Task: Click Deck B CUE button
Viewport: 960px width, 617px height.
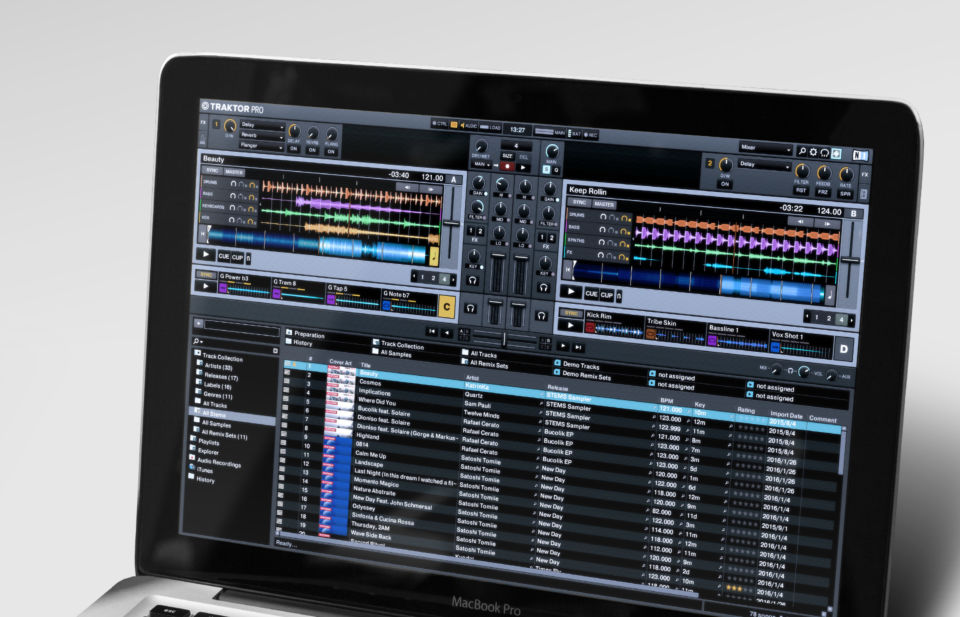Action: coord(591,294)
